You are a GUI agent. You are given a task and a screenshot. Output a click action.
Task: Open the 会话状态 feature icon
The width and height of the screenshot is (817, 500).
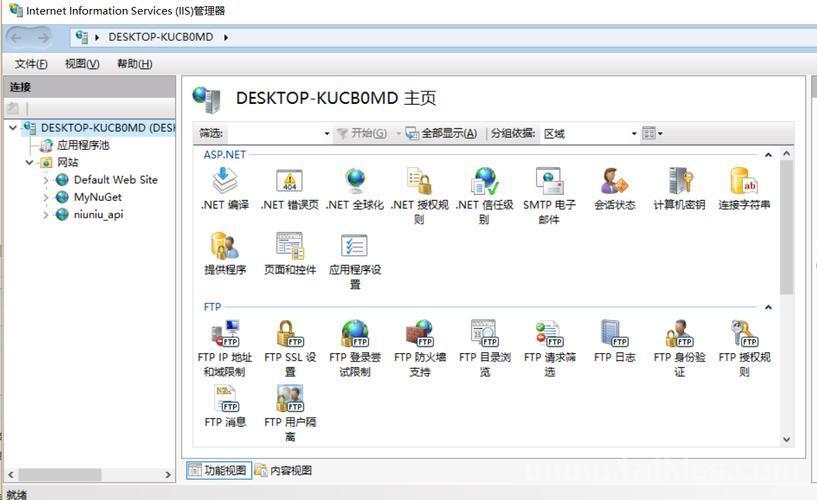pos(614,182)
